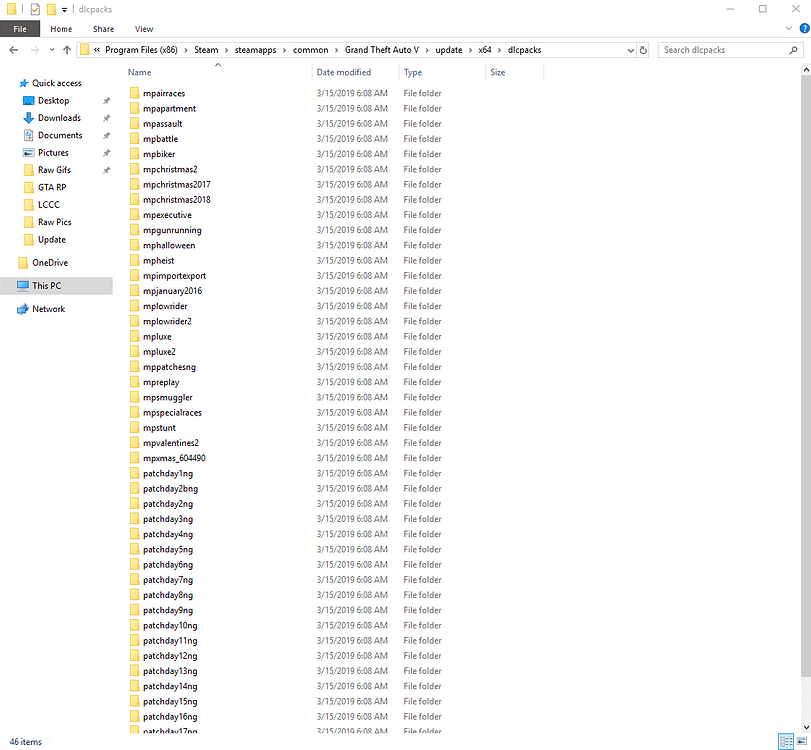Select the mpsmuggler folder

coord(168,397)
